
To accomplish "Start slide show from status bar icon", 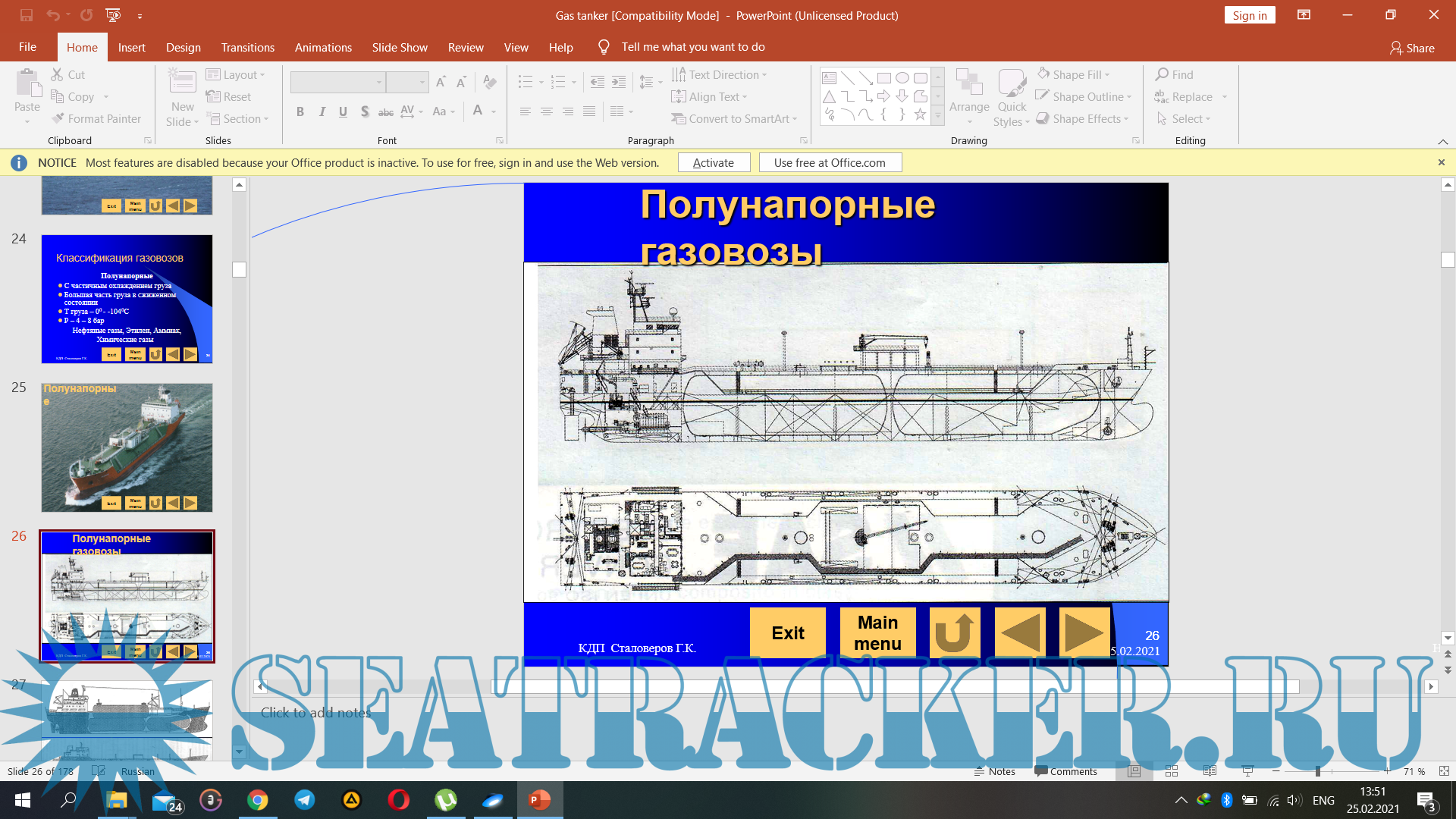I will 1247,771.
